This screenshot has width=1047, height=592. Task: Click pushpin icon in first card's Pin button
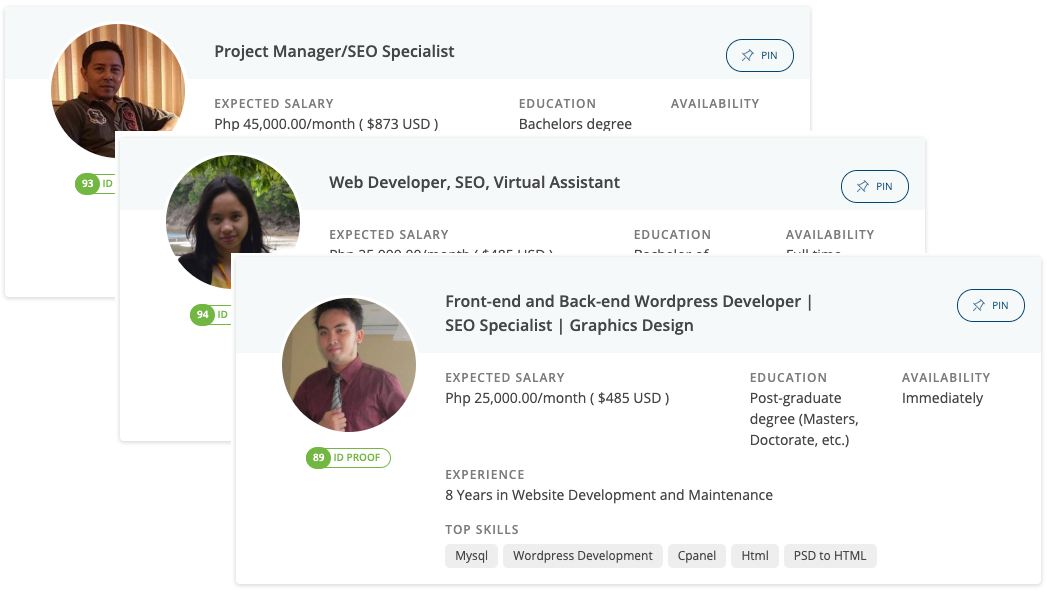(x=747, y=56)
